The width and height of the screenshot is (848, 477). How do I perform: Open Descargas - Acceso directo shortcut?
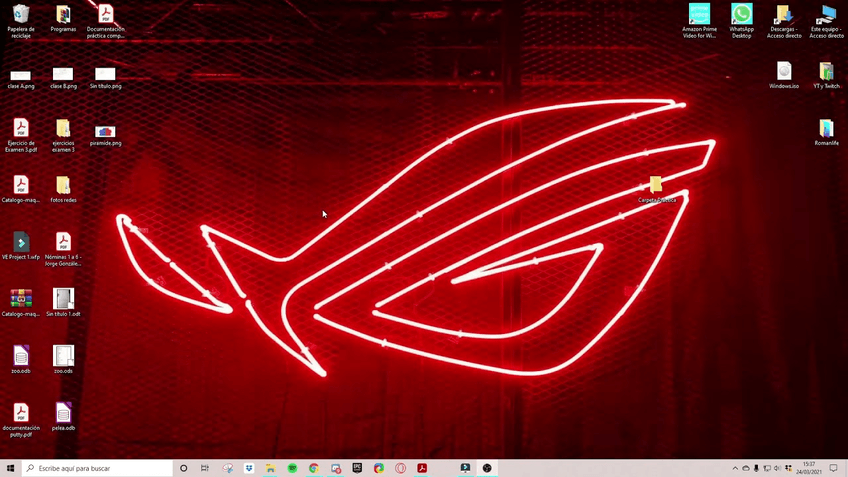tap(784, 21)
